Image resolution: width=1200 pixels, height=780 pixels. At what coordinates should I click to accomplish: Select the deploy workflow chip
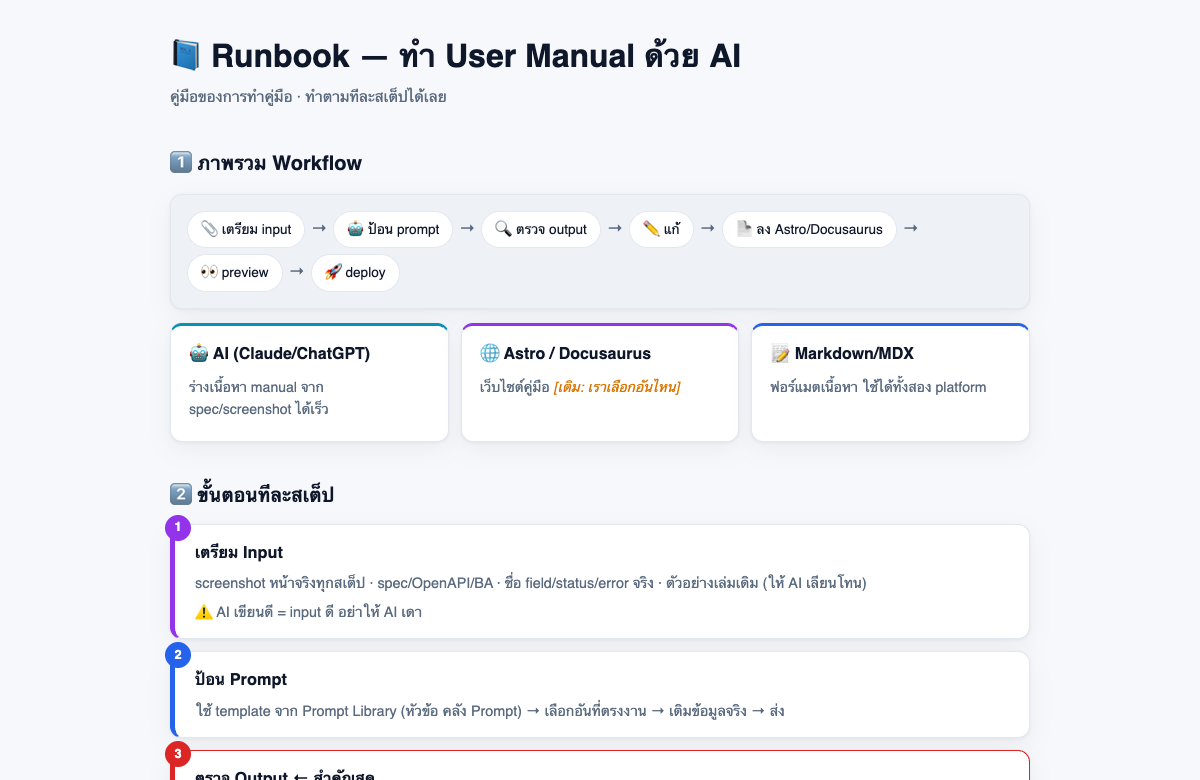(x=355, y=272)
